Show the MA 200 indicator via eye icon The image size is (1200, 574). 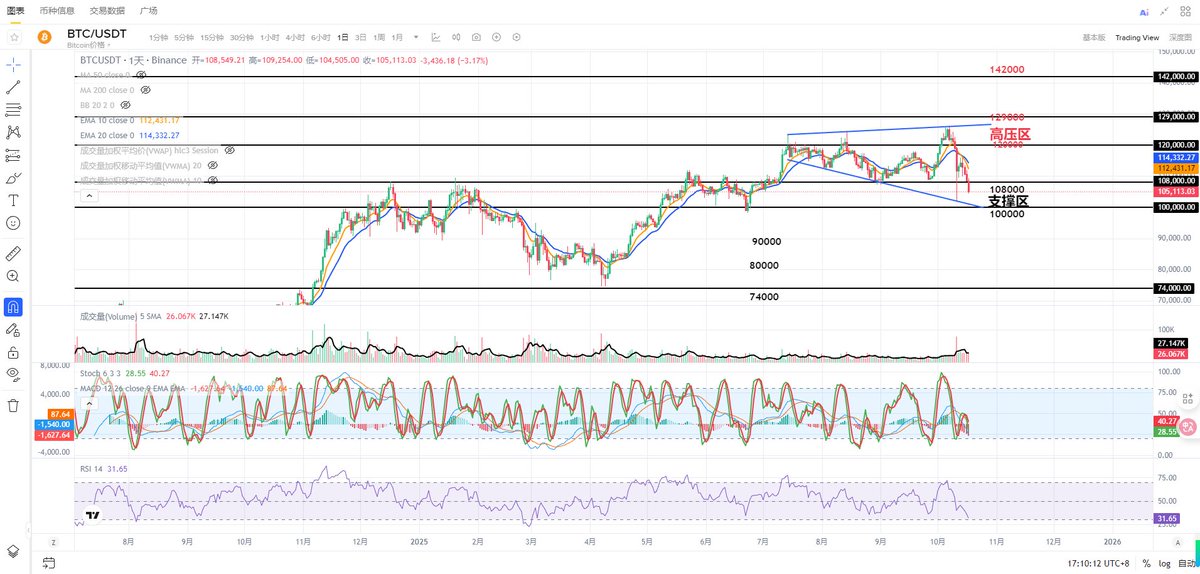(145, 90)
